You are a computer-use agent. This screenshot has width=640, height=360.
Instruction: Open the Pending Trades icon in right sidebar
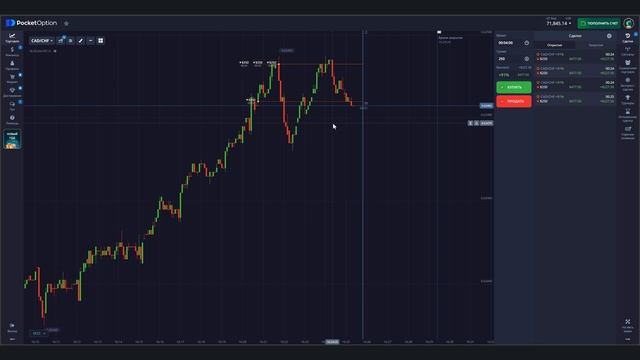pos(628,115)
